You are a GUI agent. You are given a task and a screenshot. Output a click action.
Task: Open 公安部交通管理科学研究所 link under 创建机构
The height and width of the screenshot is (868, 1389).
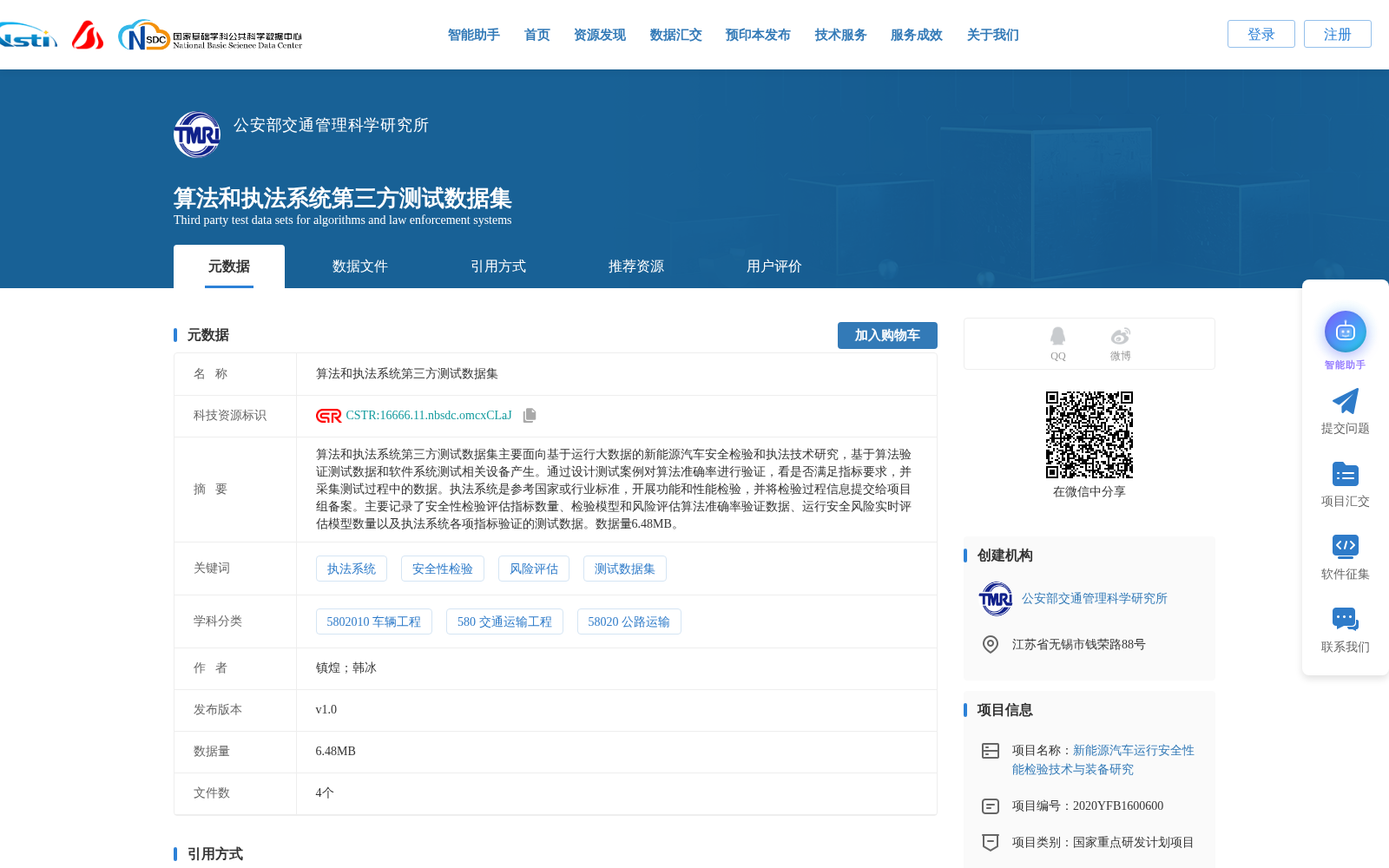click(x=1094, y=599)
